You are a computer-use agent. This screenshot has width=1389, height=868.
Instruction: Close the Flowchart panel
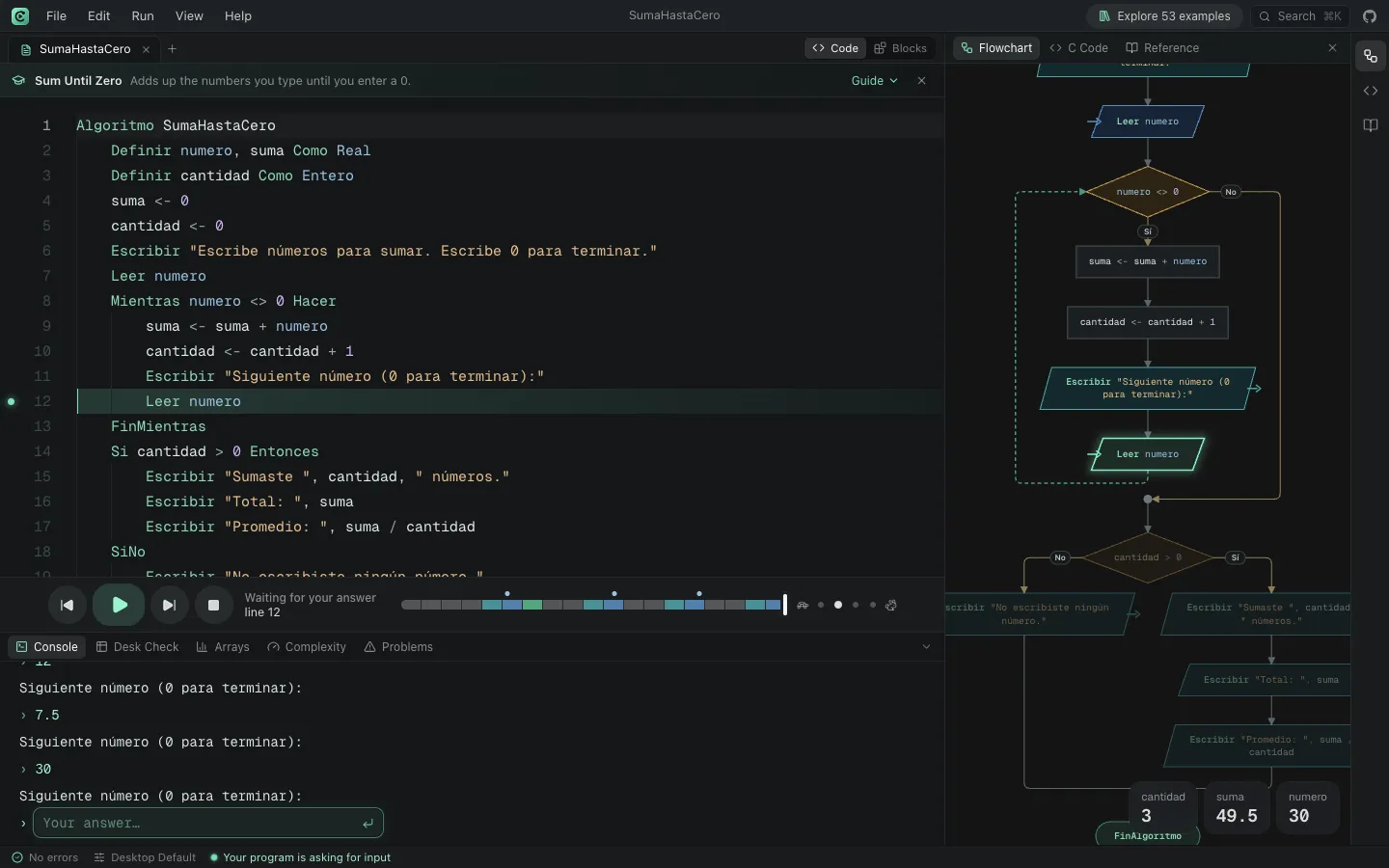1332,47
